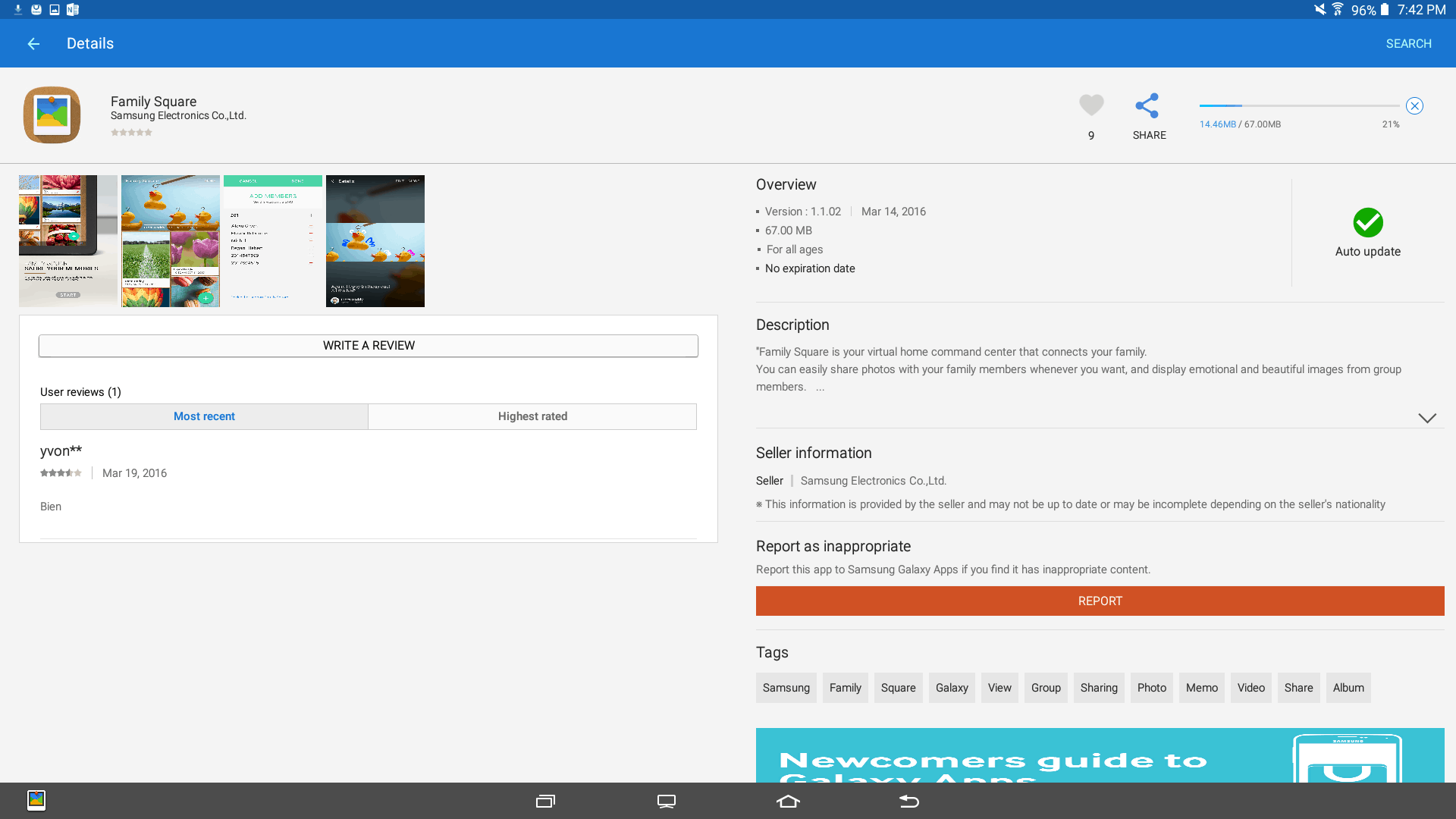Open the Add Members screenshot thumbnail

[x=273, y=241]
